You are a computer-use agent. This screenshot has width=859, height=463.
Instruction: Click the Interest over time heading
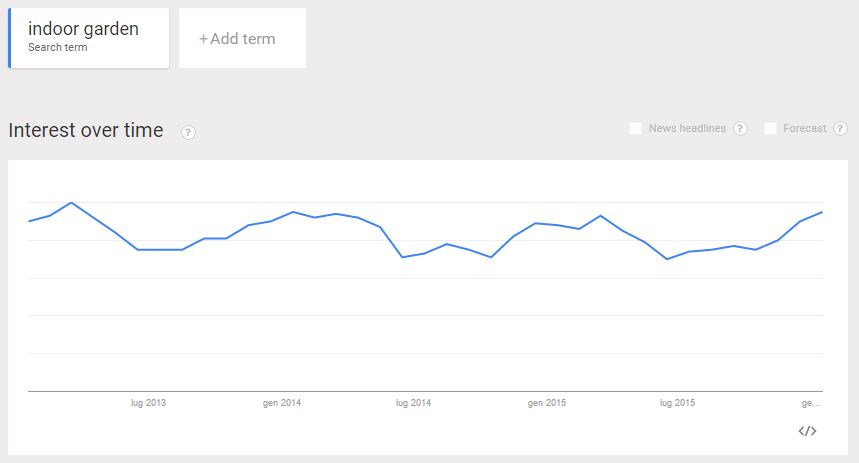86,130
